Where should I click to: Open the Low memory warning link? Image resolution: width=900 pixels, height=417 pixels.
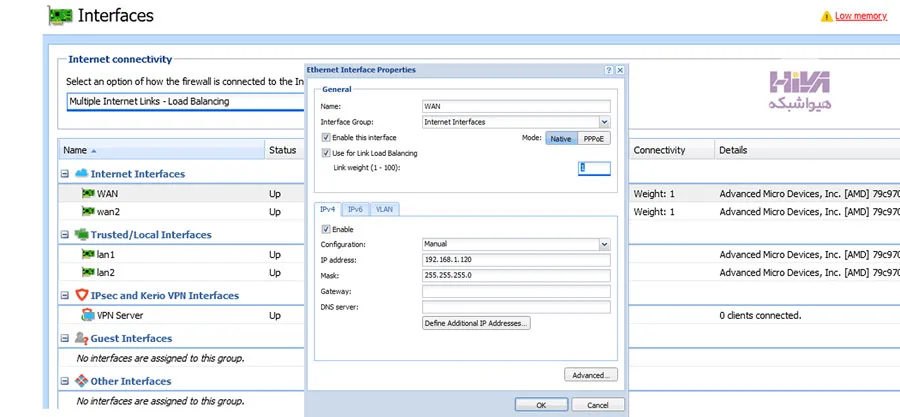(x=861, y=16)
